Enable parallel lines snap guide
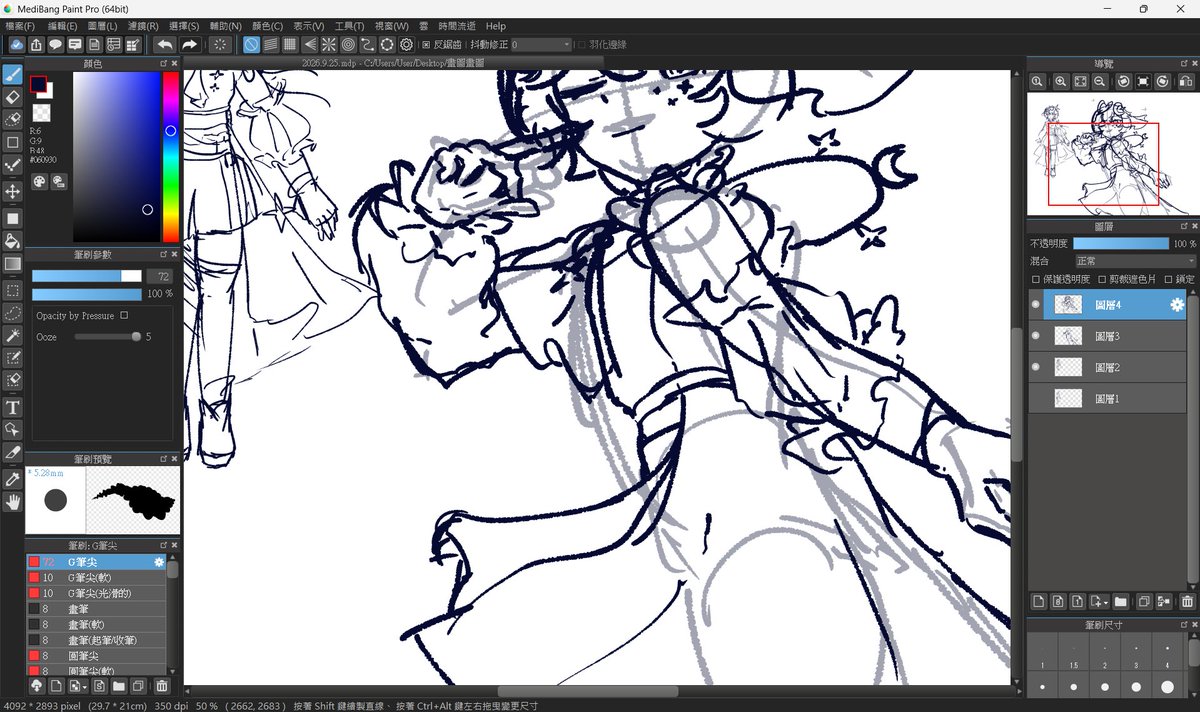 [x=270, y=45]
